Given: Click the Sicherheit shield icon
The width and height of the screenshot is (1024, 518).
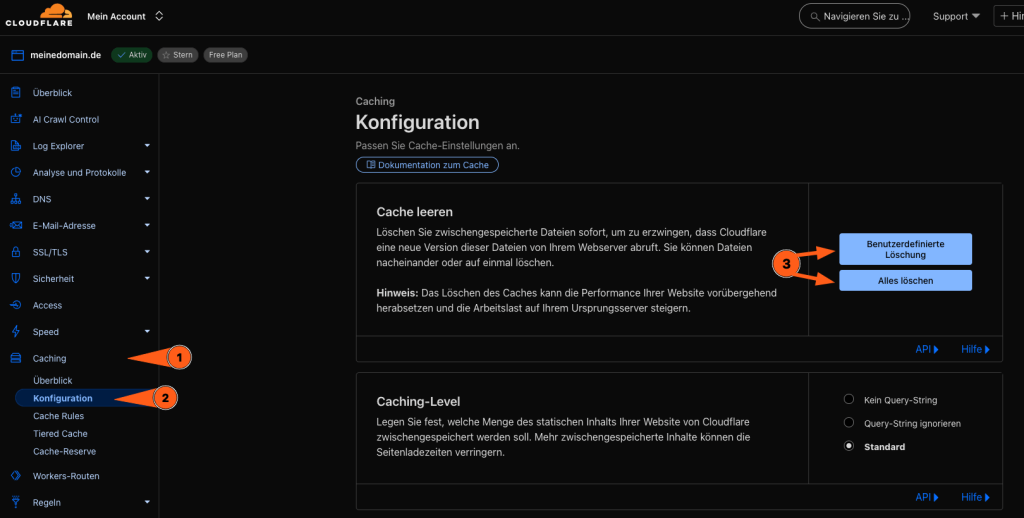Looking at the screenshot, I should click(x=16, y=279).
